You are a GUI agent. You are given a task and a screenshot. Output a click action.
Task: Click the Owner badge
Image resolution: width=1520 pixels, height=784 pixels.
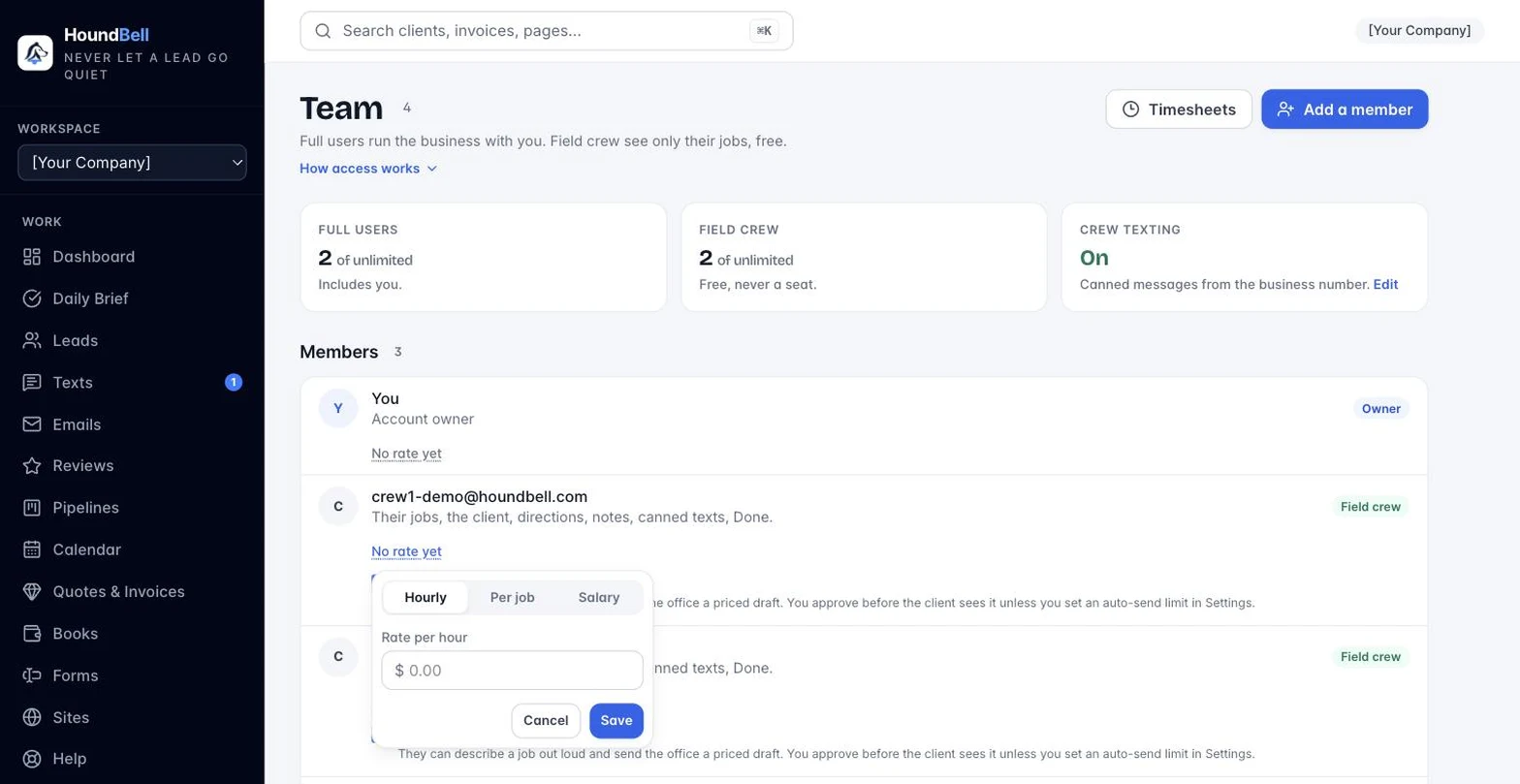tap(1381, 409)
